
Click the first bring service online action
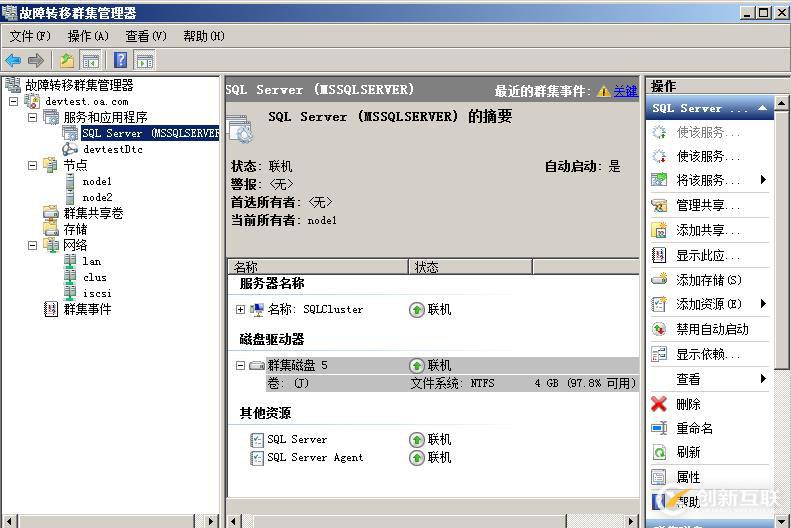tap(708, 132)
